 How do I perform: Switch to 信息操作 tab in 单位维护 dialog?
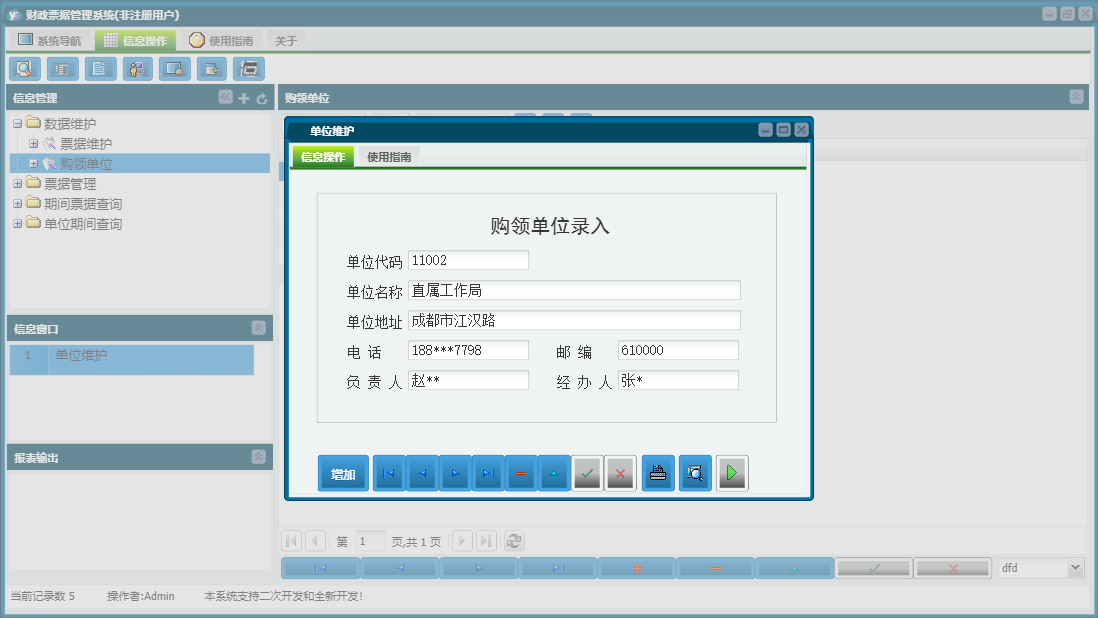(x=323, y=157)
